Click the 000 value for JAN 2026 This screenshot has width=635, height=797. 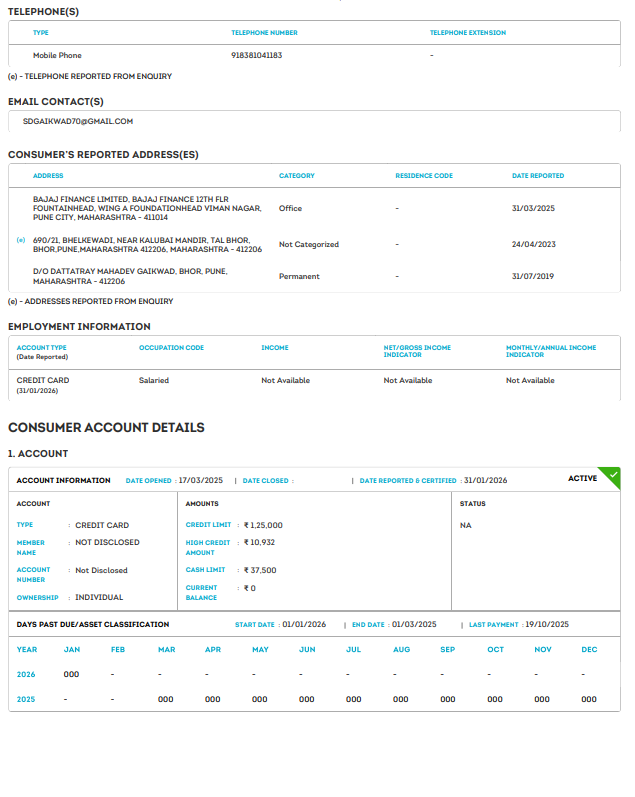coord(71,675)
